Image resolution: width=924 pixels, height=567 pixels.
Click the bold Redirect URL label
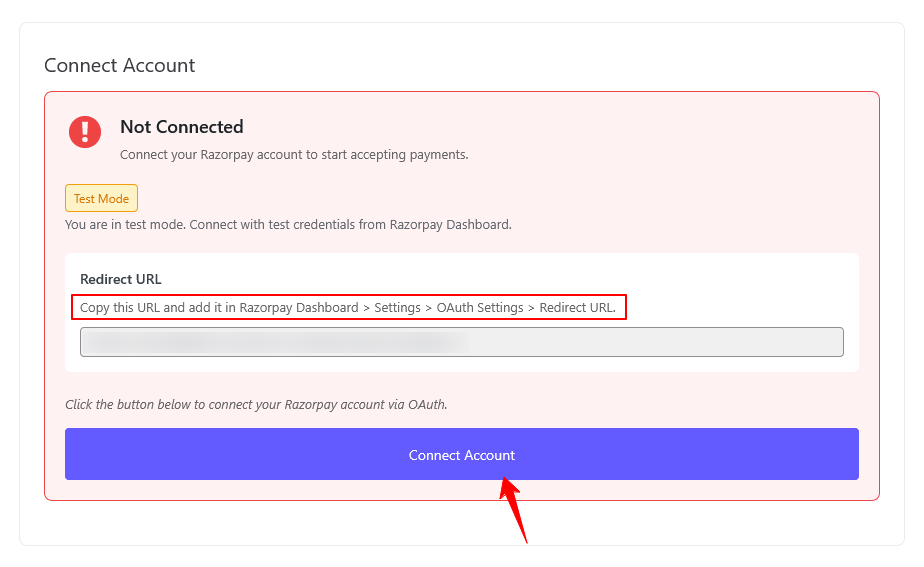(121, 279)
